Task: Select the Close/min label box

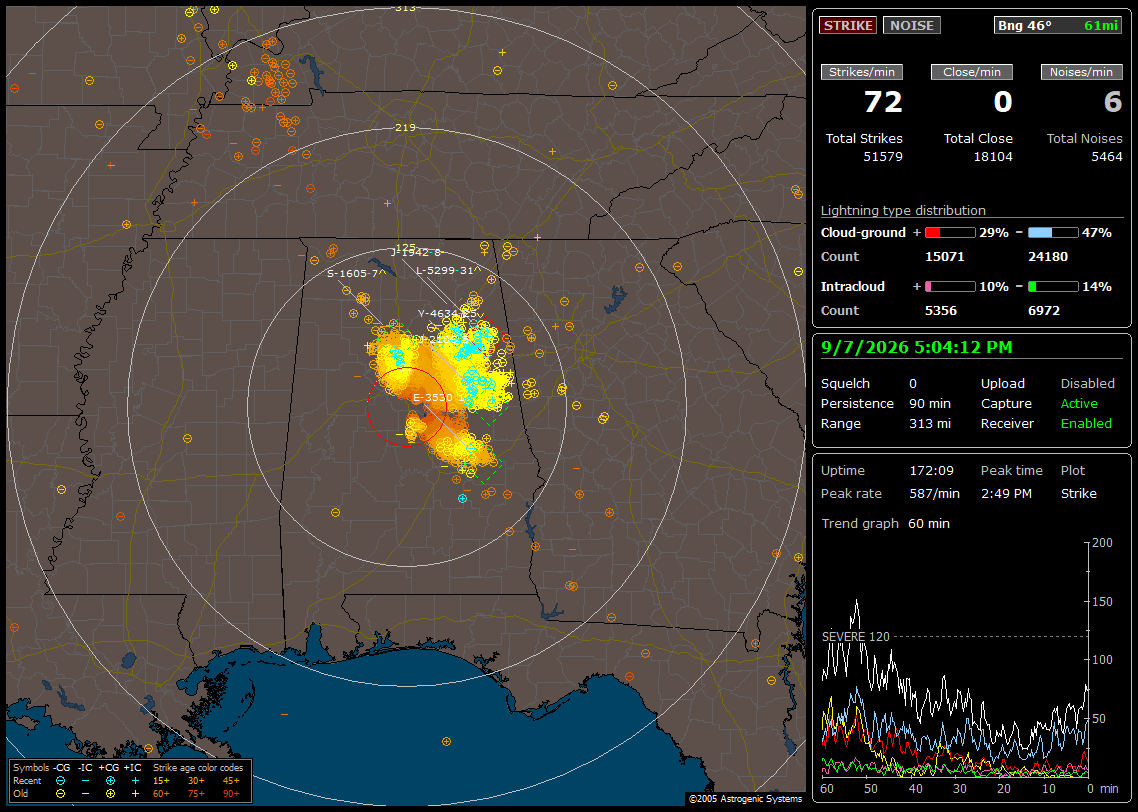Action: pos(972,72)
